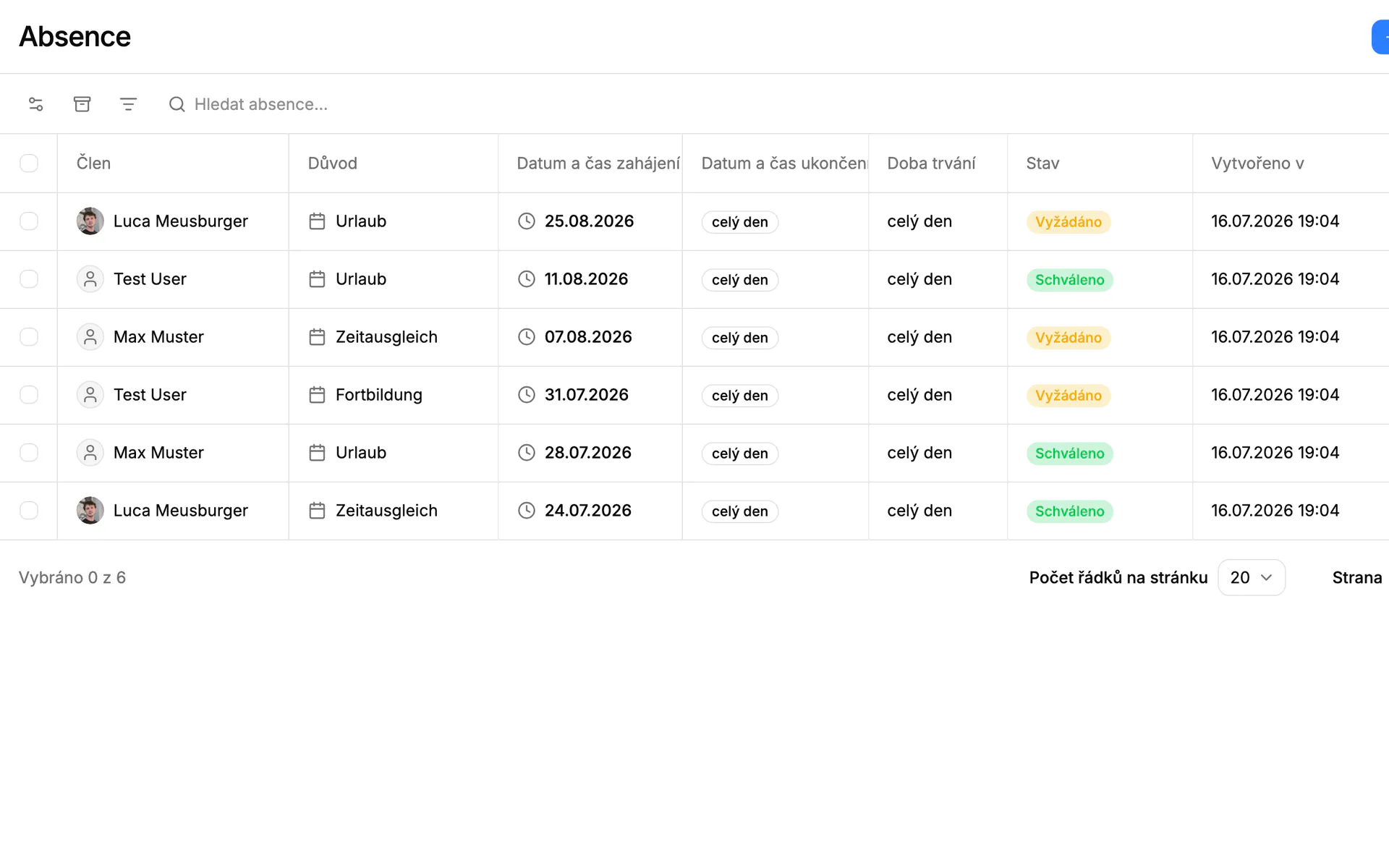Focus the Hledat absence search field
The image size is (1389, 868).
pyautogui.click(x=260, y=104)
